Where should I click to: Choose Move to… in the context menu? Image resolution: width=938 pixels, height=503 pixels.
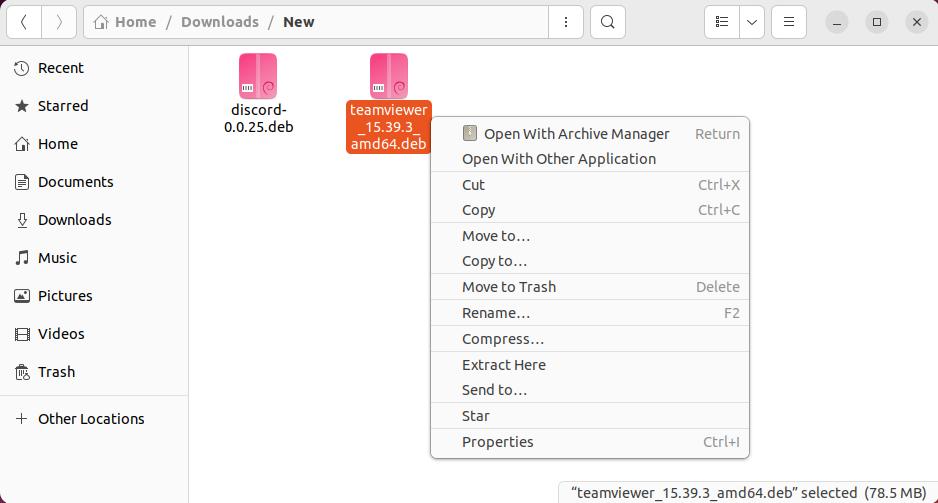tap(590, 236)
